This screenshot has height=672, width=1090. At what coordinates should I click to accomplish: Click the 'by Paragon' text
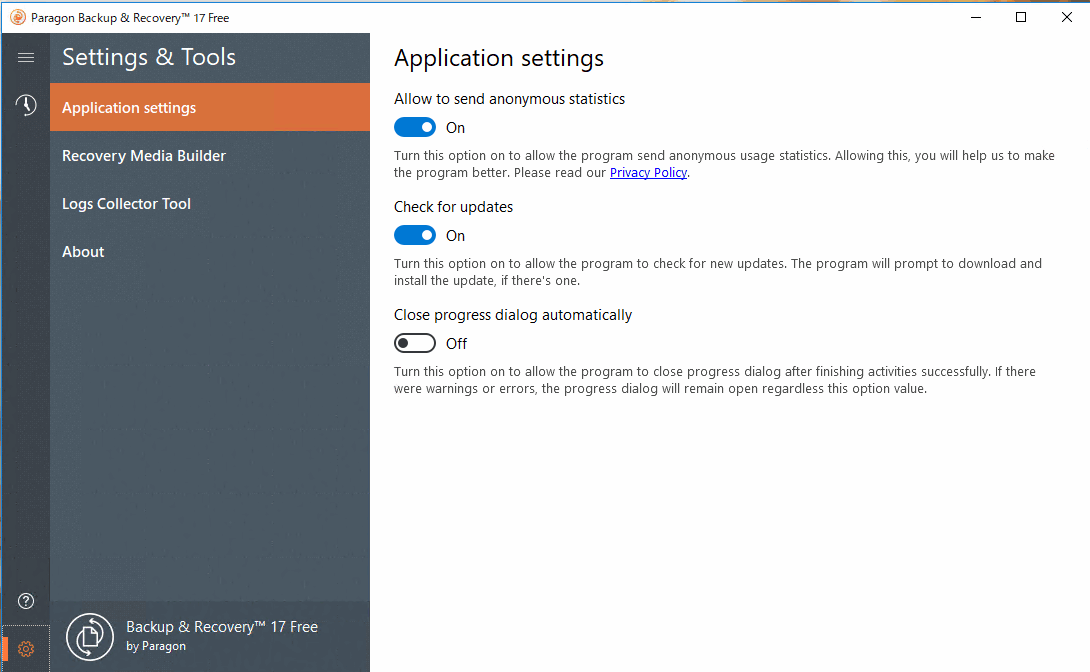pos(156,646)
